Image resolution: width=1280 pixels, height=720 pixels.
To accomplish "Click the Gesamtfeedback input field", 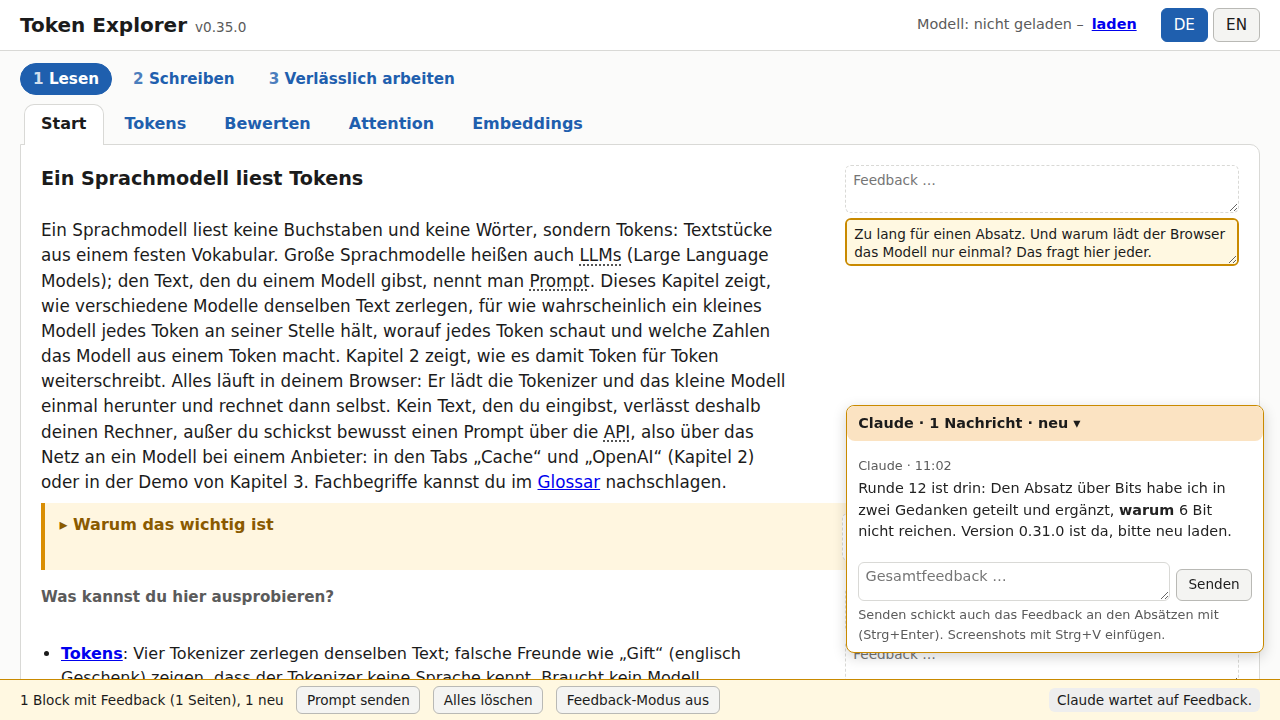I will tap(1014, 582).
